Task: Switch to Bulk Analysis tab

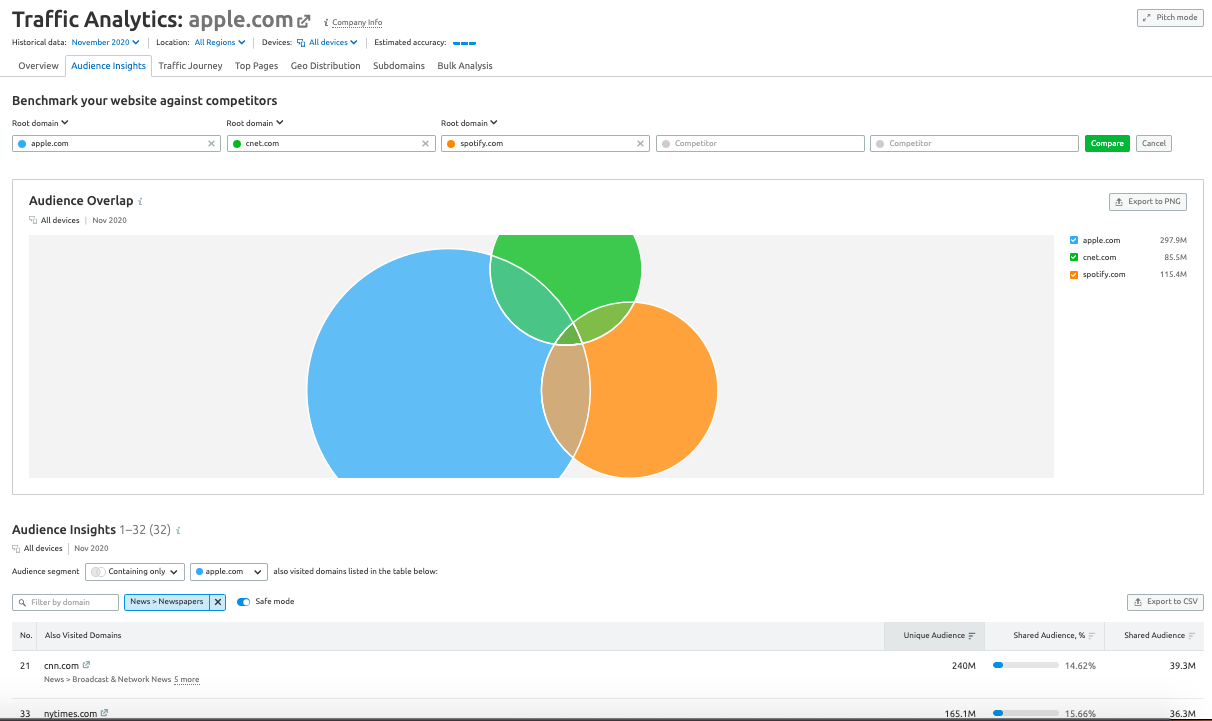Action: coord(465,66)
